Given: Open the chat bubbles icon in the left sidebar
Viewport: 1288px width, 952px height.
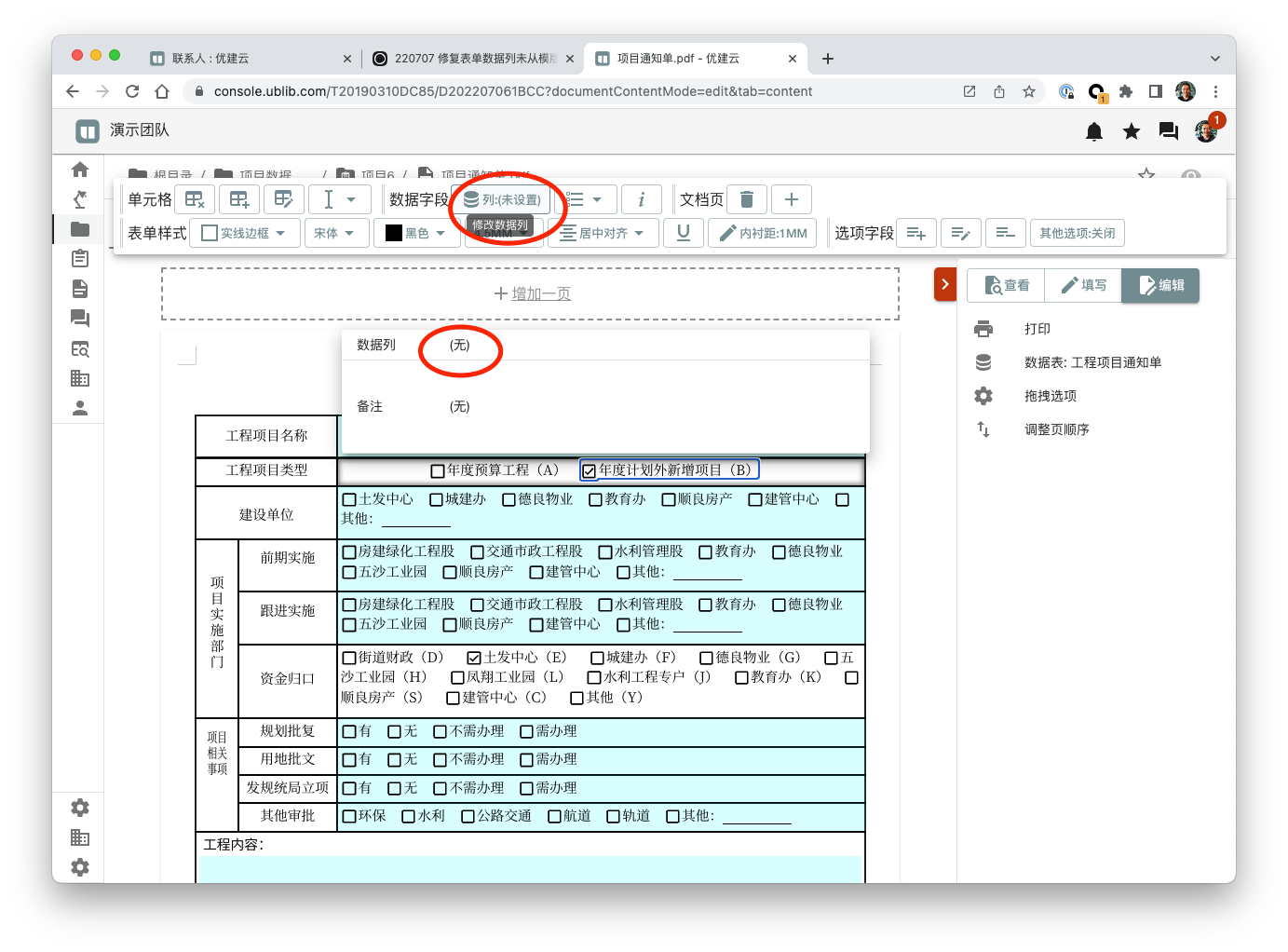Looking at the screenshot, I should (x=80, y=319).
